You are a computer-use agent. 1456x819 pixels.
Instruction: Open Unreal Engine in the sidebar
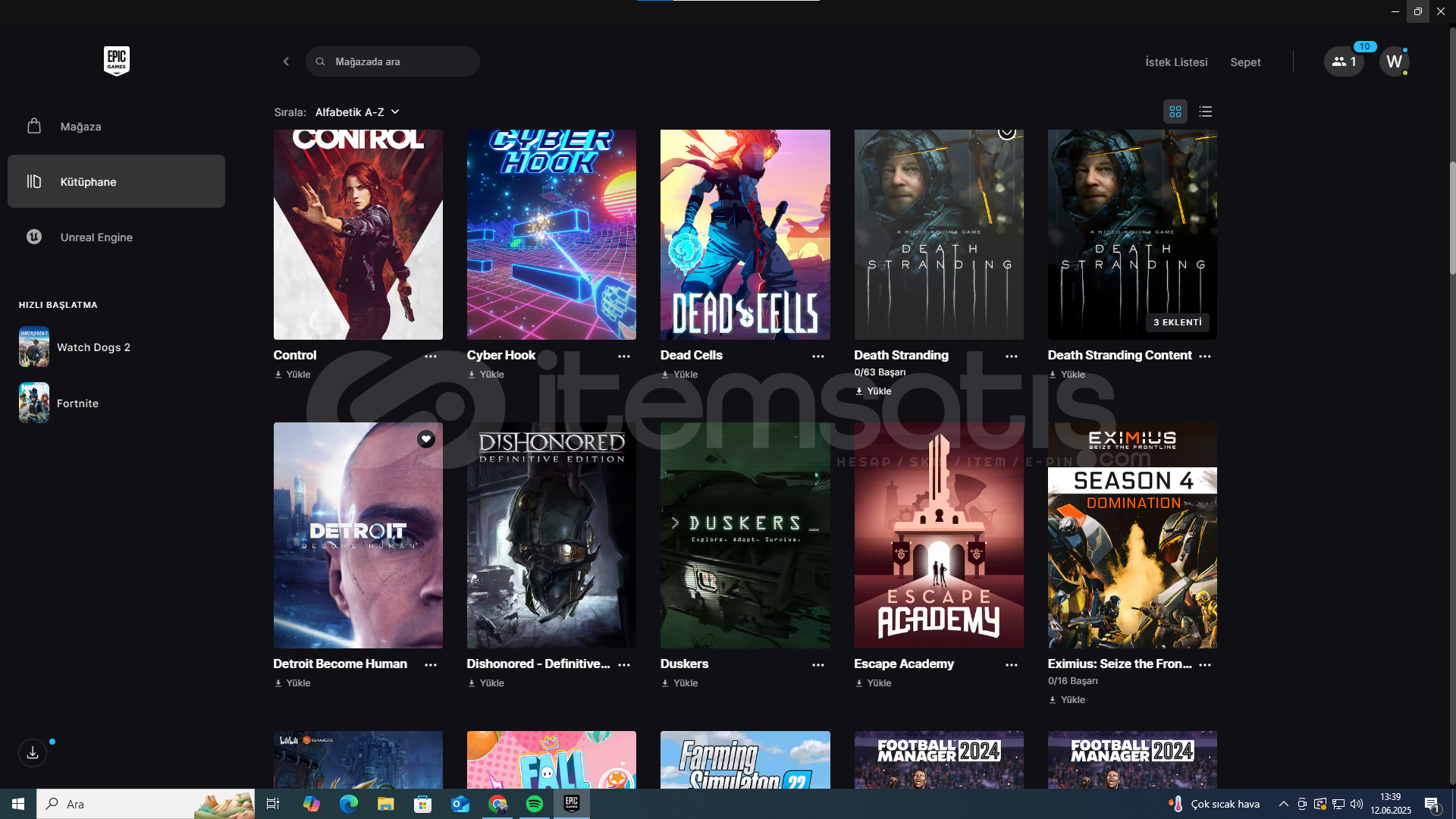[116, 237]
